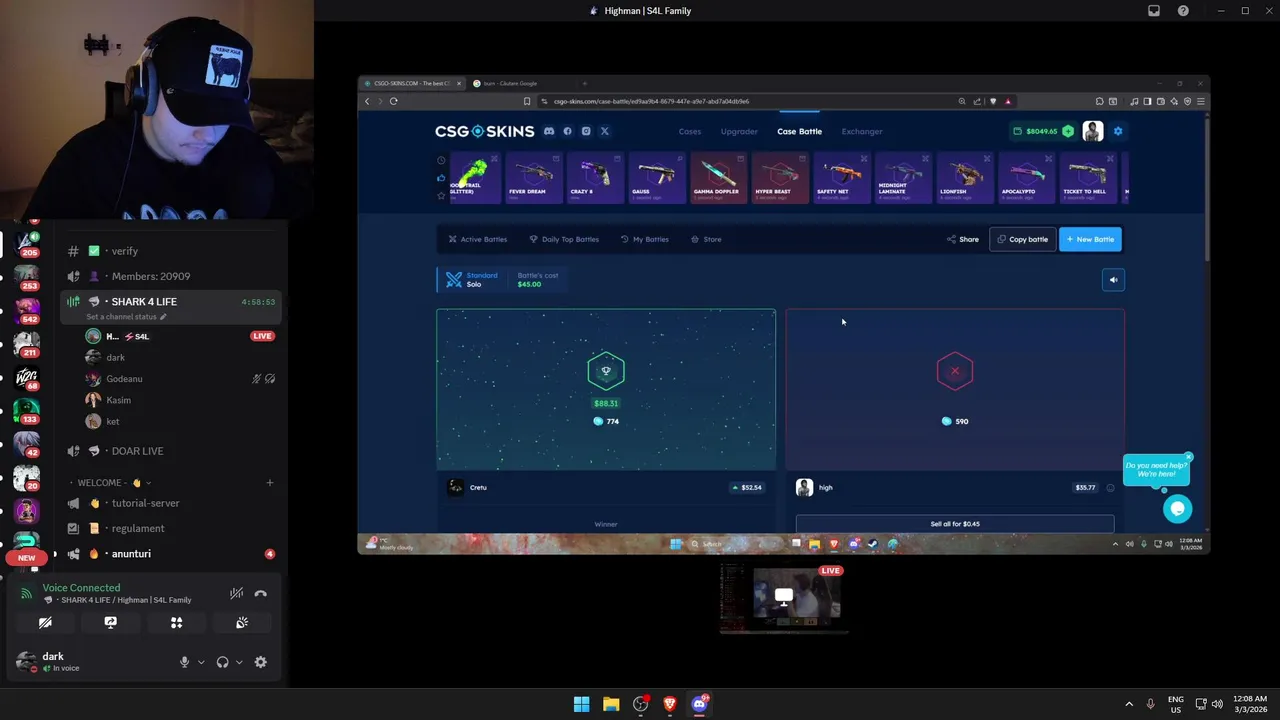Screen dimensions: 1280x720
Task: Click the Copy battle button
Action: [1022, 239]
